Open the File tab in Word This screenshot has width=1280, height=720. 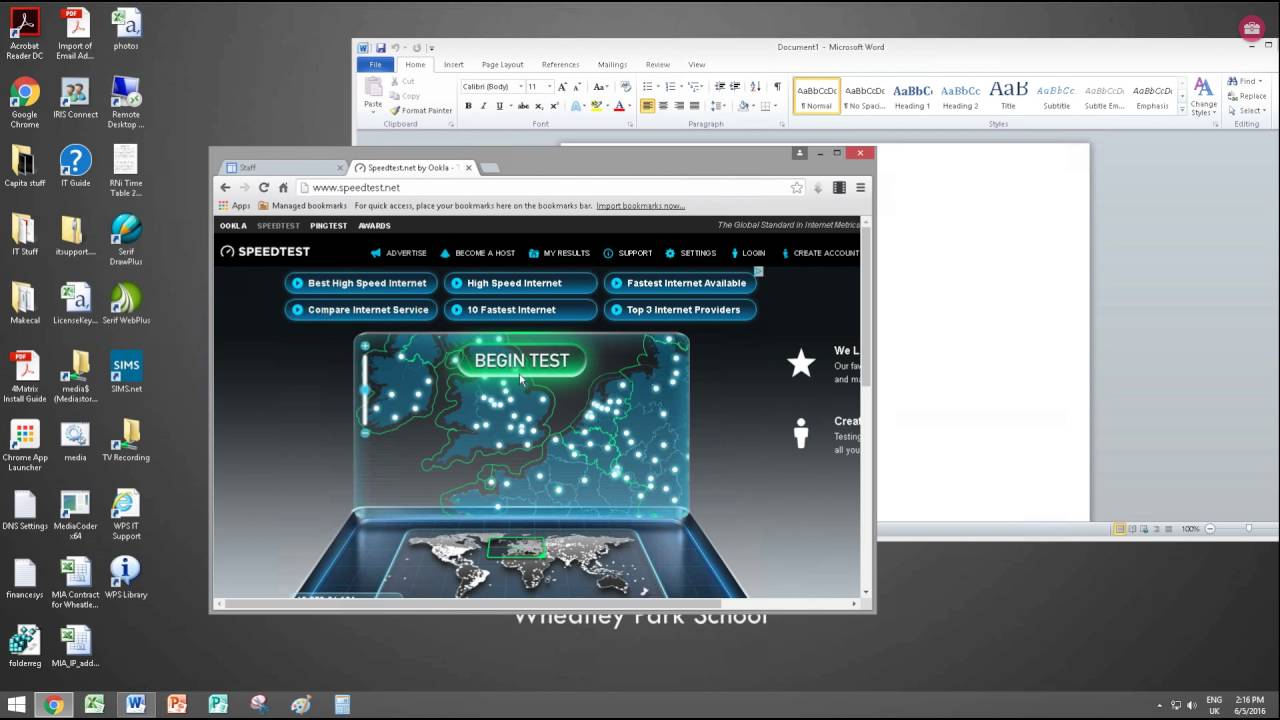point(375,64)
